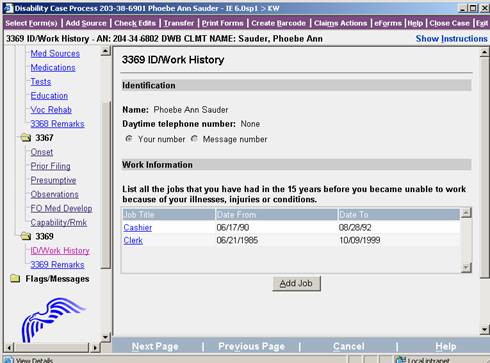Click the Cashier end date 08/28/92
This screenshot has height=363, width=490.
coord(355,227)
